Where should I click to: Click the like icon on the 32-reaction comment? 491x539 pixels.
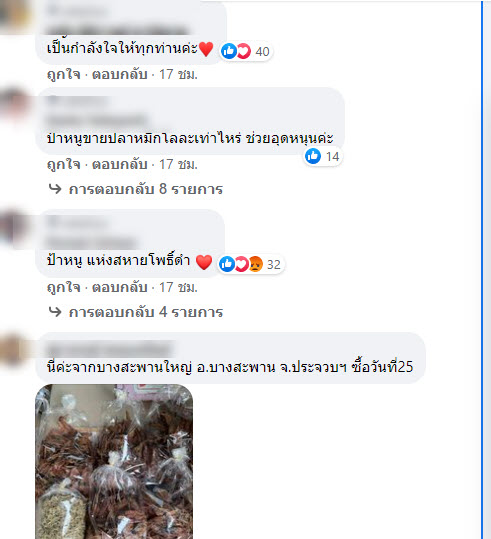[227, 264]
